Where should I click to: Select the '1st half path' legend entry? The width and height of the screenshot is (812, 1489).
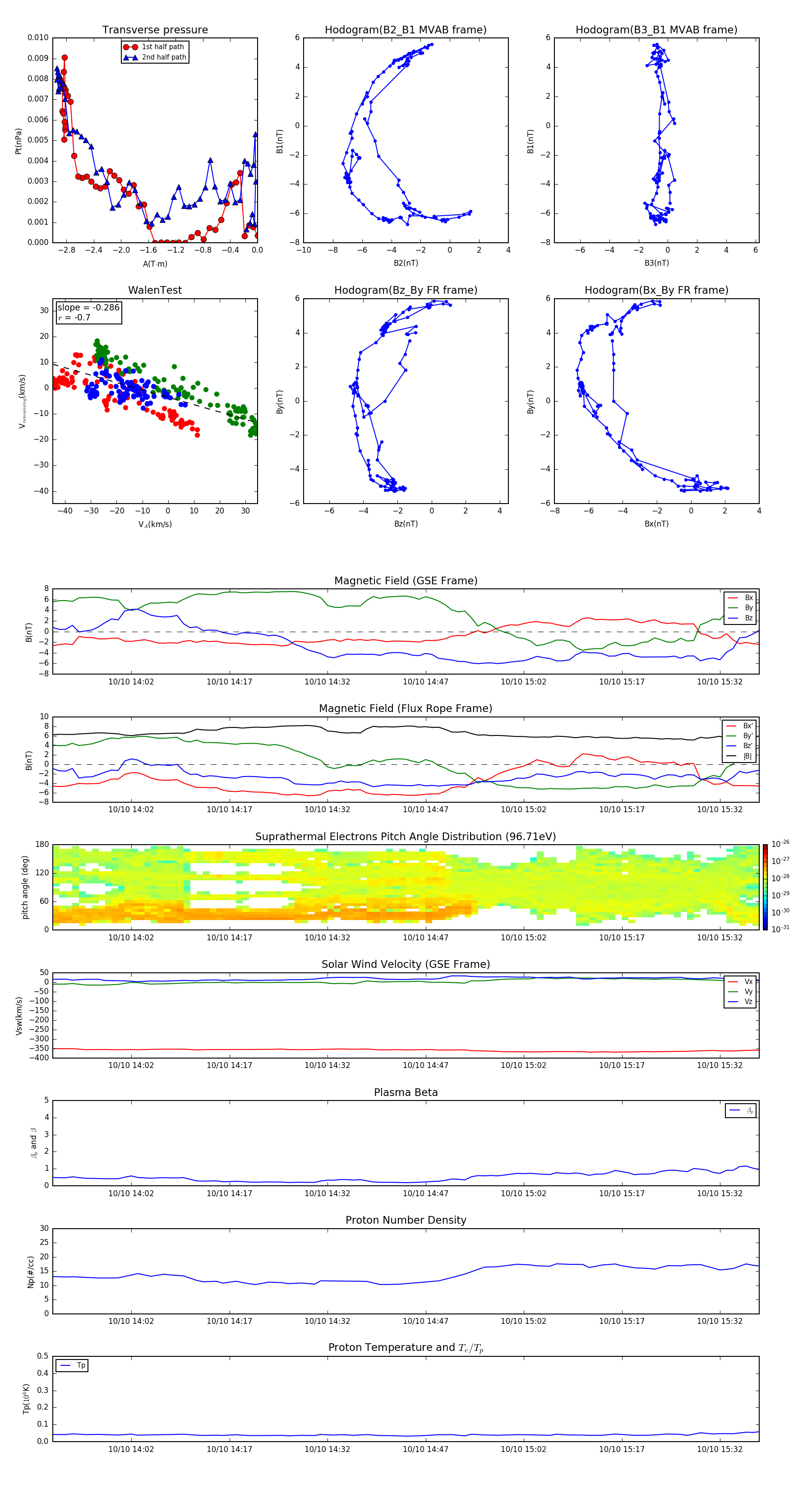pyautogui.click(x=155, y=47)
